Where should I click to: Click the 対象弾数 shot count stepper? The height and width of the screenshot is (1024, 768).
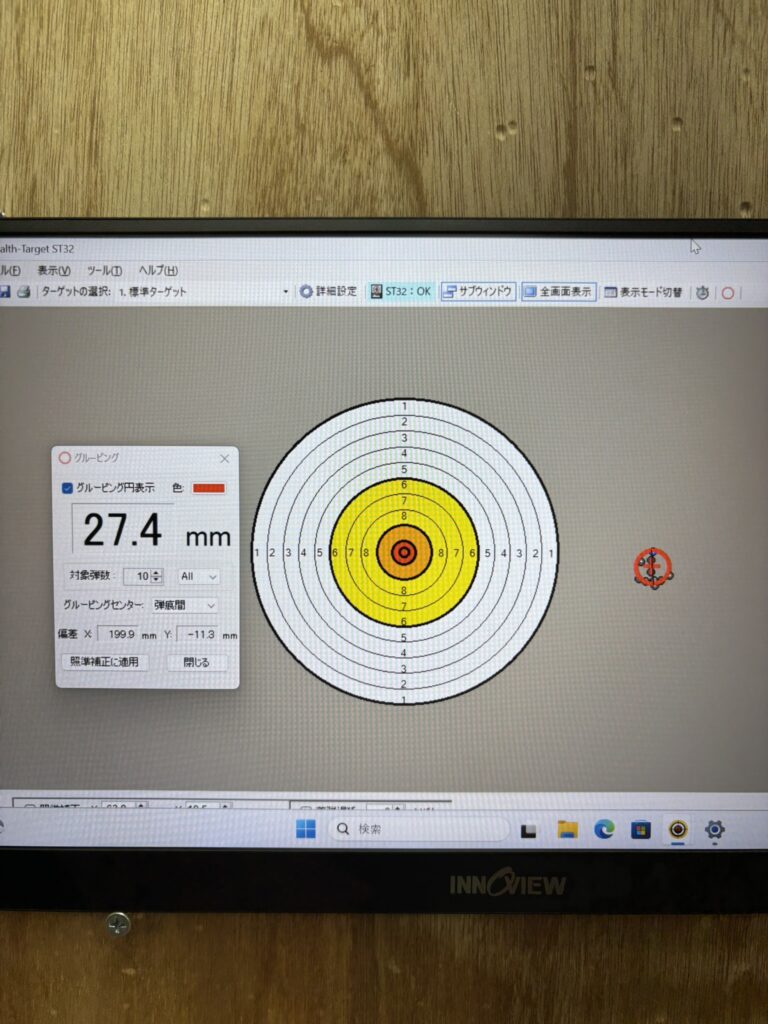tap(156, 576)
